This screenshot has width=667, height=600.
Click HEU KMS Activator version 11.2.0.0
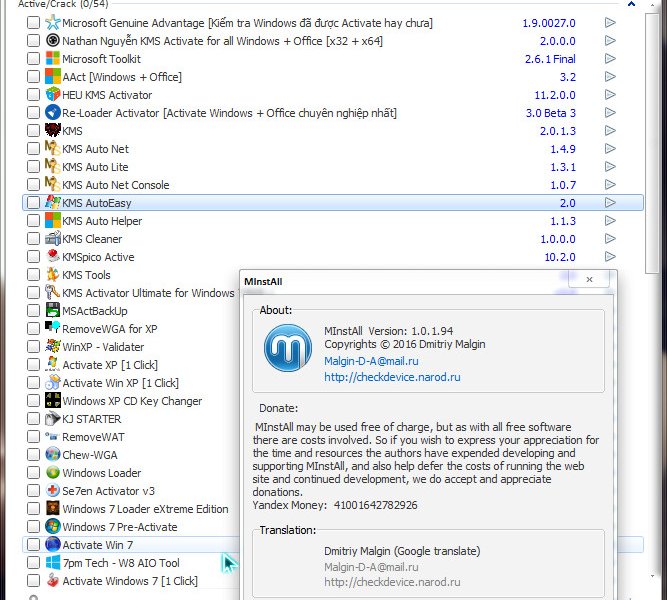coord(555,94)
